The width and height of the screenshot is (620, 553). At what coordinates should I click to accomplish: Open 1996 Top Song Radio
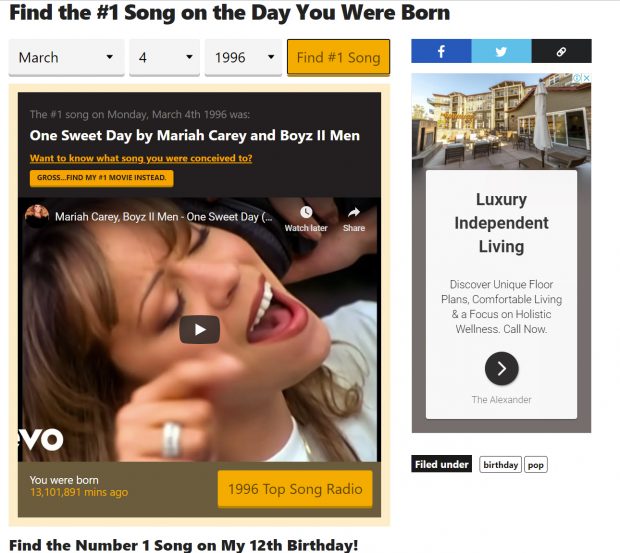tap(295, 489)
